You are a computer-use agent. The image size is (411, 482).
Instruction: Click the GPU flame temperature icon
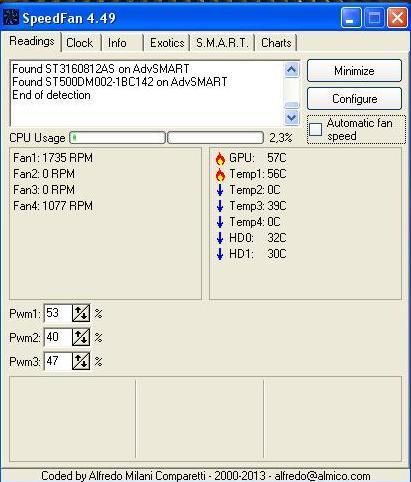220,159
